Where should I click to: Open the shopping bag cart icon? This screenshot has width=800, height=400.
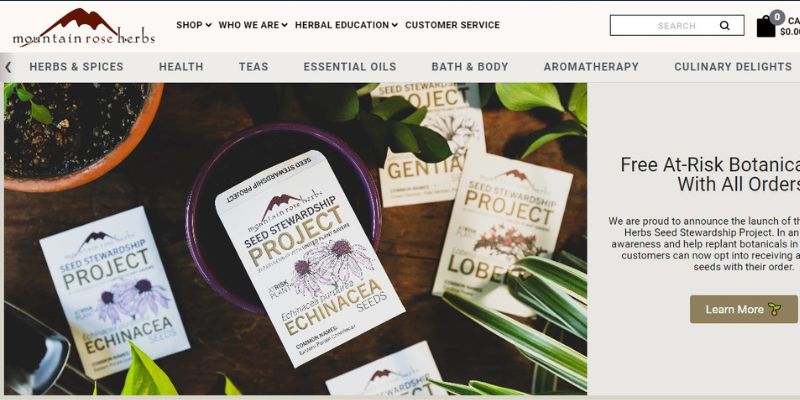(765, 27)
